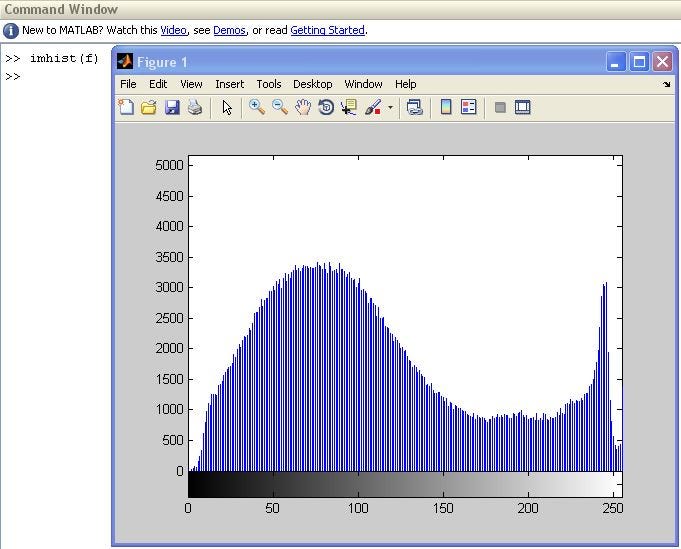Click the y-axis label 5000
This screenshot has width=681, height=549.
pyautogui.click(x=169, y=165)
